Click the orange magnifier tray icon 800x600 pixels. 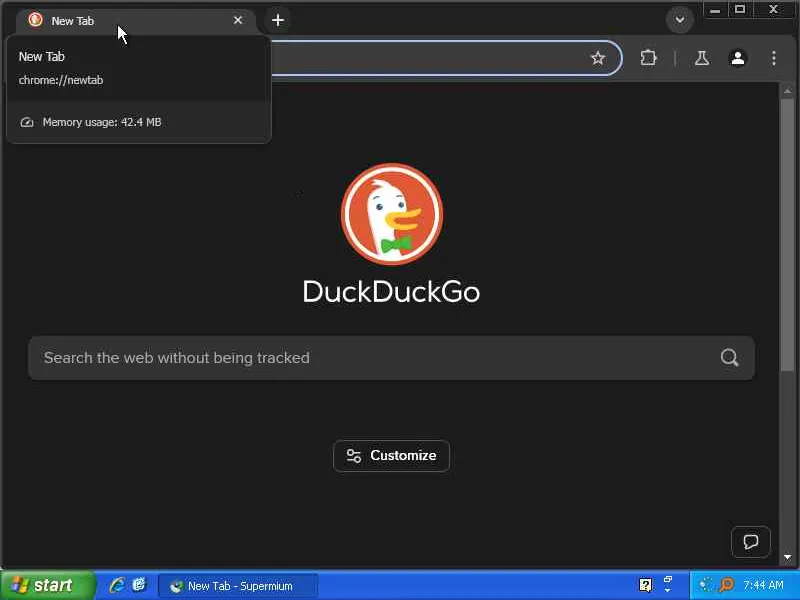[x=726, y=585]
